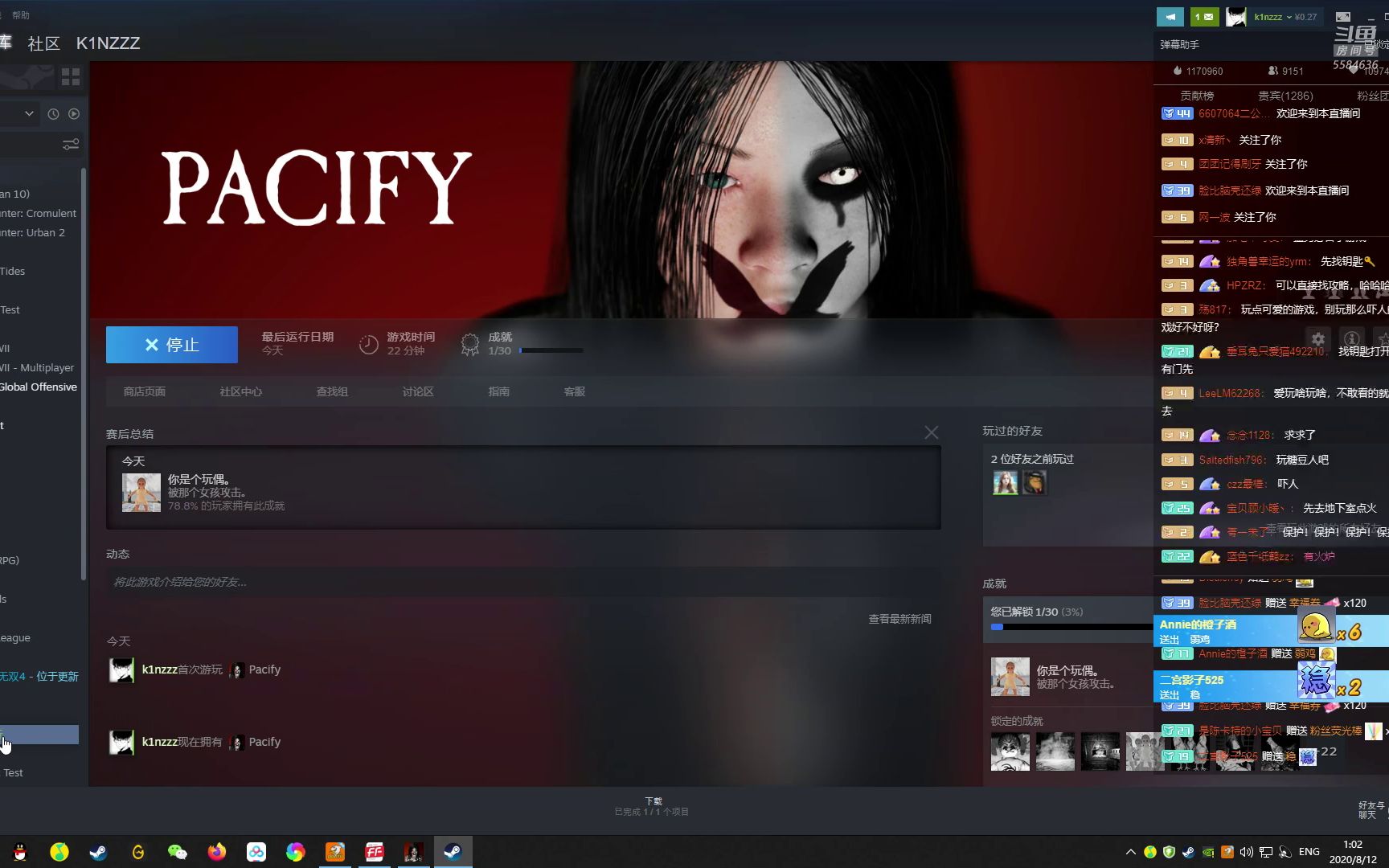Select the 'Urban 2' game entry in sidebar
1389x868 pixels.
tap(33, 233)
